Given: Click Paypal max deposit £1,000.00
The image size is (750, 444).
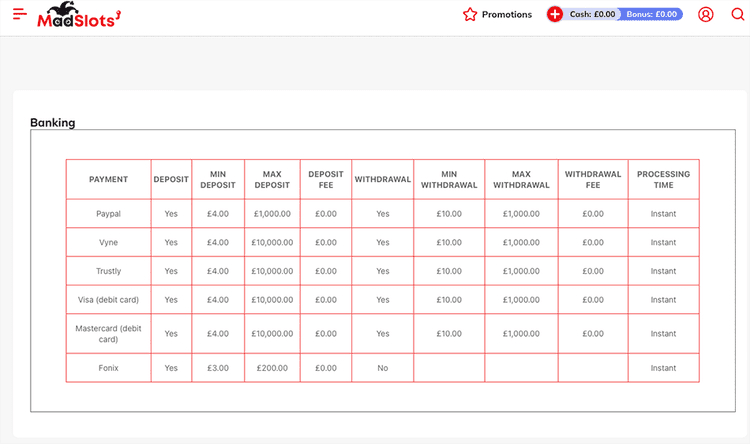Looking at the screenshot, I should (x=272, y=214).
